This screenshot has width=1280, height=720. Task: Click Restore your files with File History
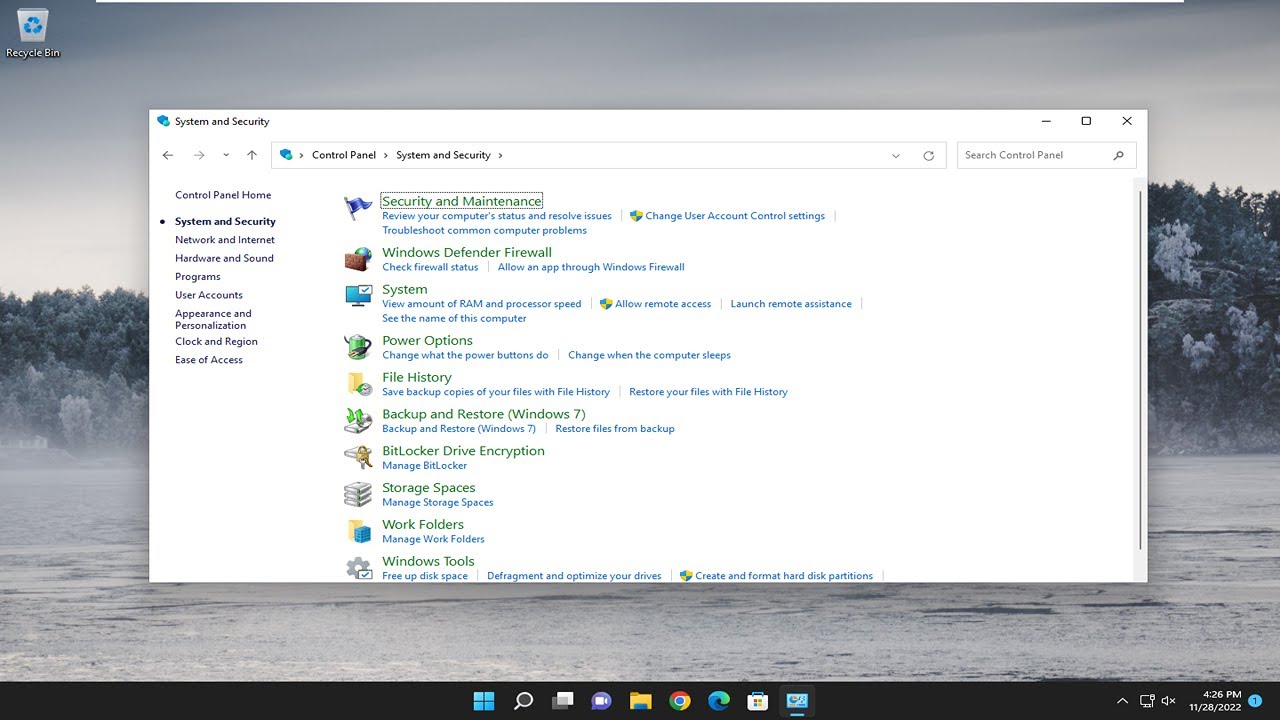(x=708, y=392)
